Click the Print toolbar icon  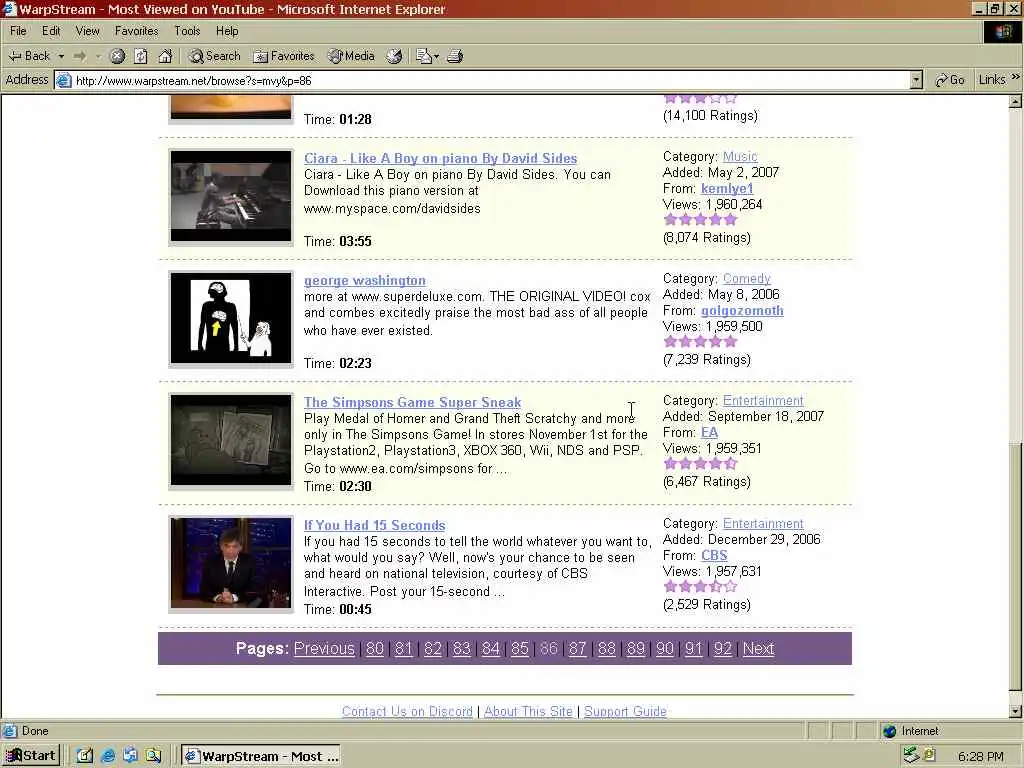455,56
